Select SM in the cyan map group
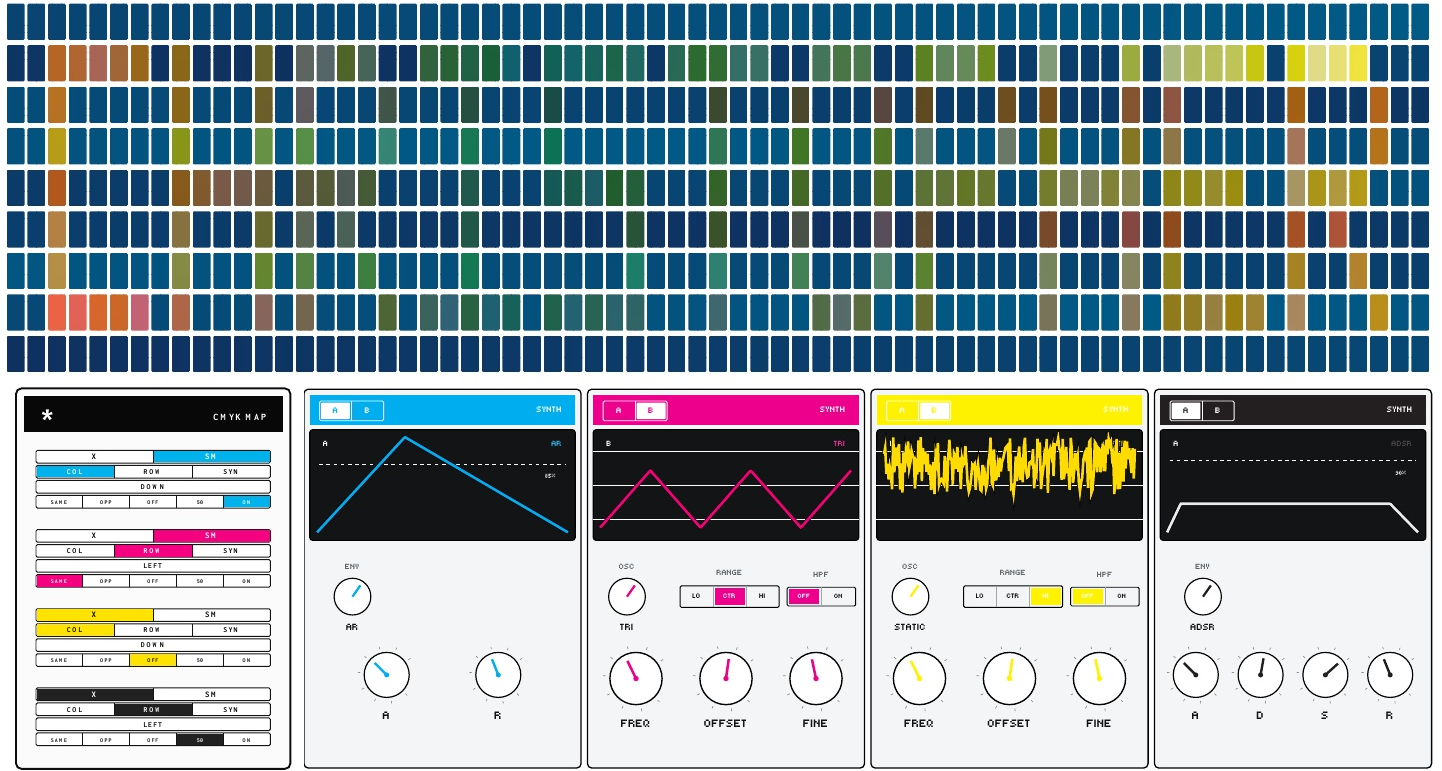This screenshot has width=1442, height=771. pos(211,456)
